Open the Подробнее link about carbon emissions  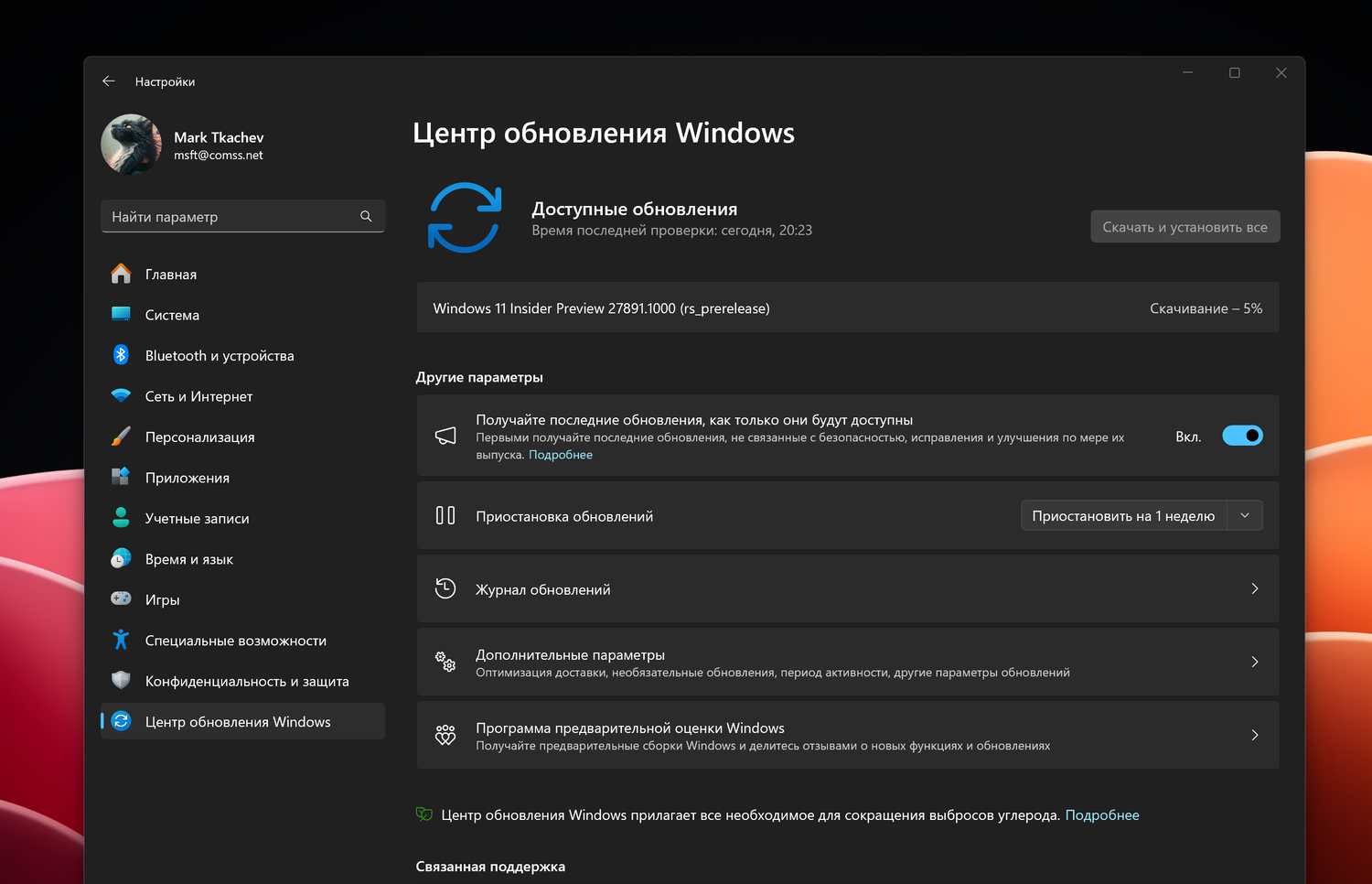pyautogui.click(x=1102, y=814)
